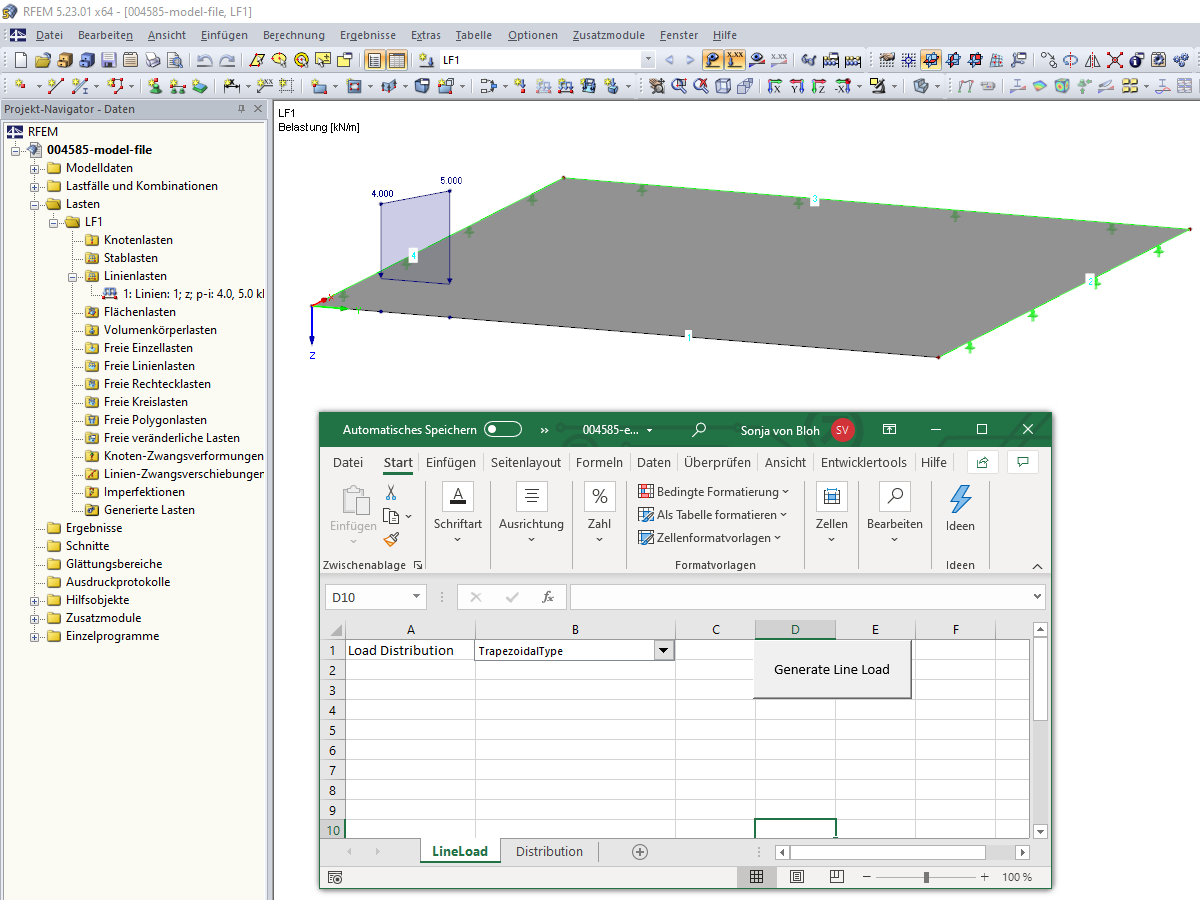Click the RFEM toolbar redo arrow

[227, 60]
